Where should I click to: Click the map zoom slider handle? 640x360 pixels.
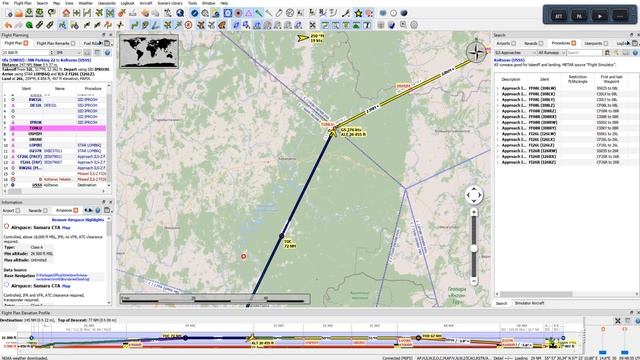[474, 248]
